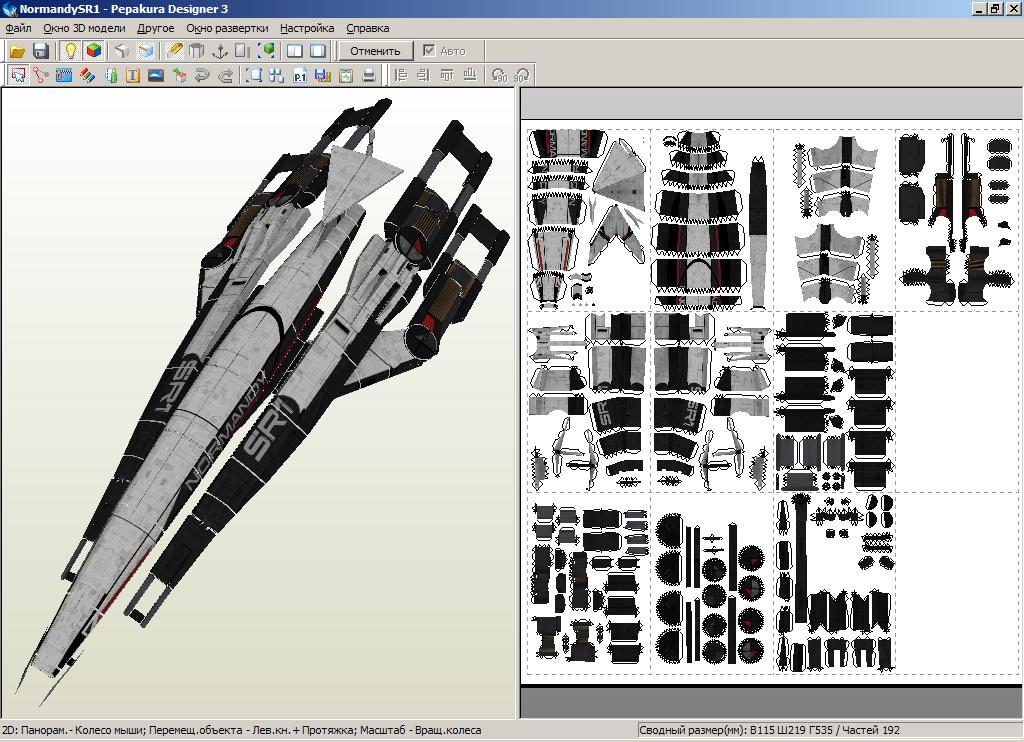1024x742 pixels.
Task: Switch to split two-pane window layout
Action: click(295, 51)
